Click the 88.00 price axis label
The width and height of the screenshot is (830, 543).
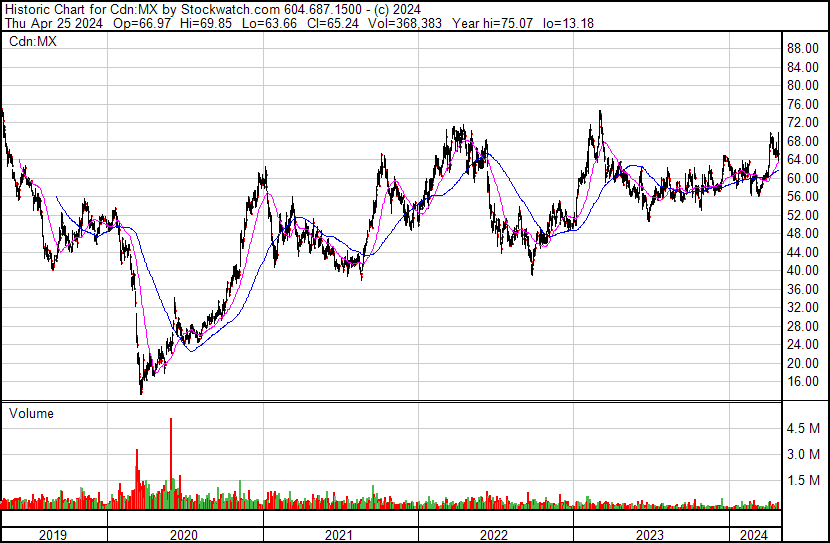tap(803, 48)
